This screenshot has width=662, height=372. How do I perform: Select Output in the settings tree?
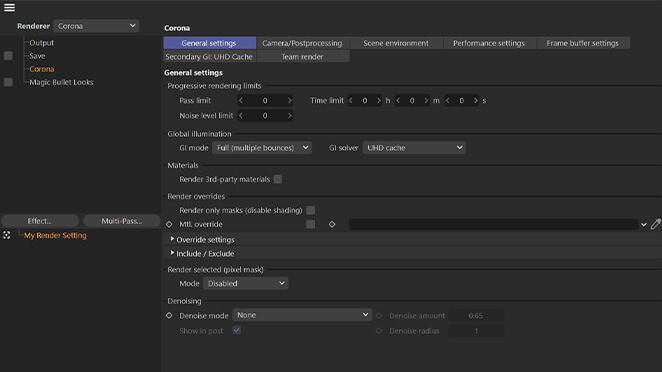pyautogui.click(x=41, y=43)
